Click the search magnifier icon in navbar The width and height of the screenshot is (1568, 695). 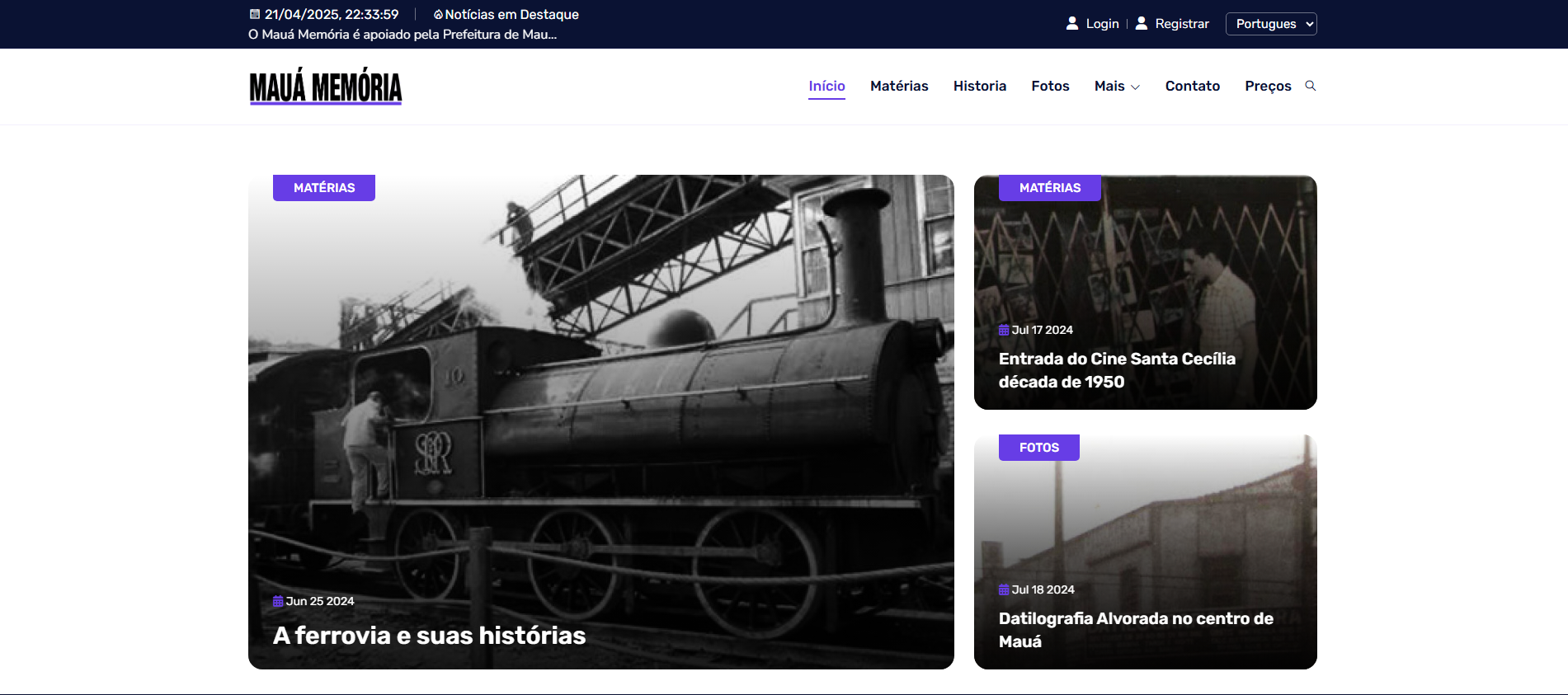[1310, 86]
